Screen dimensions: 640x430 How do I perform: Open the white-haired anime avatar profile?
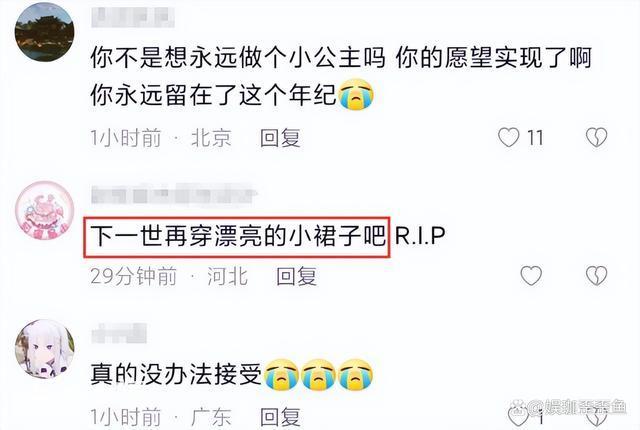(x=44, y=348)
